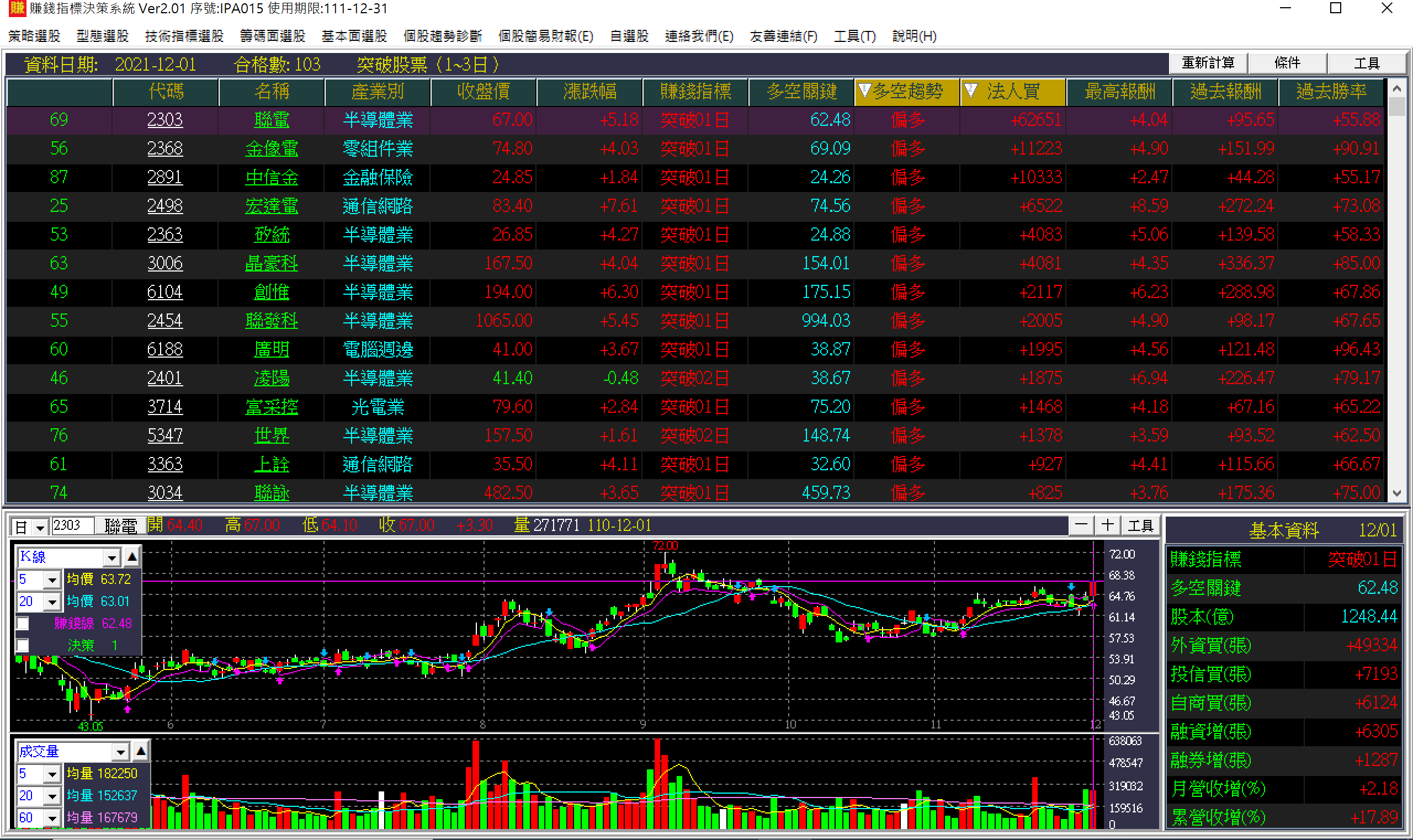
Task: Click the 重新計算 button
Action: [x=1208, y=63]
